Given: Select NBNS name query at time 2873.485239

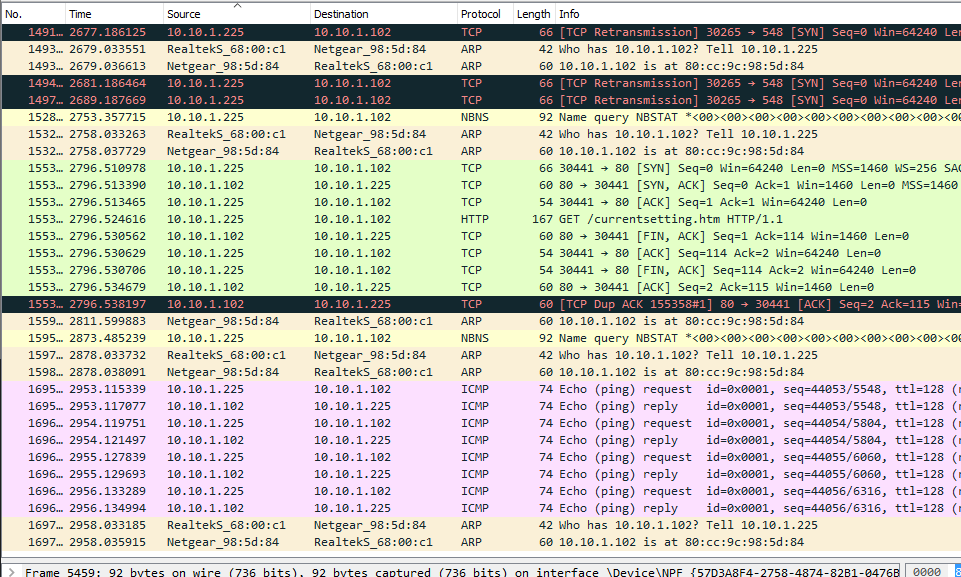Looking at the screenshot, I should coord(481,338).
